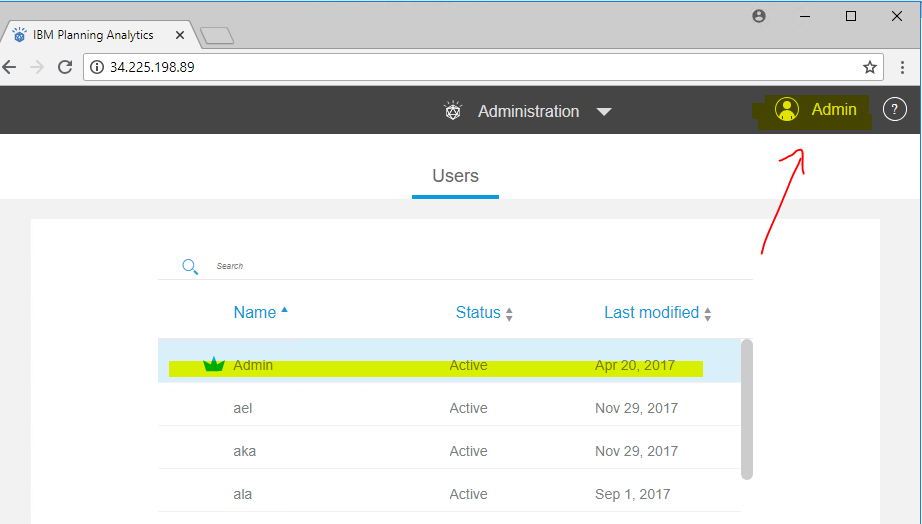Open the Chrome profile icon in title bar
Screen dimensions: 922x524
pos(759,16)
